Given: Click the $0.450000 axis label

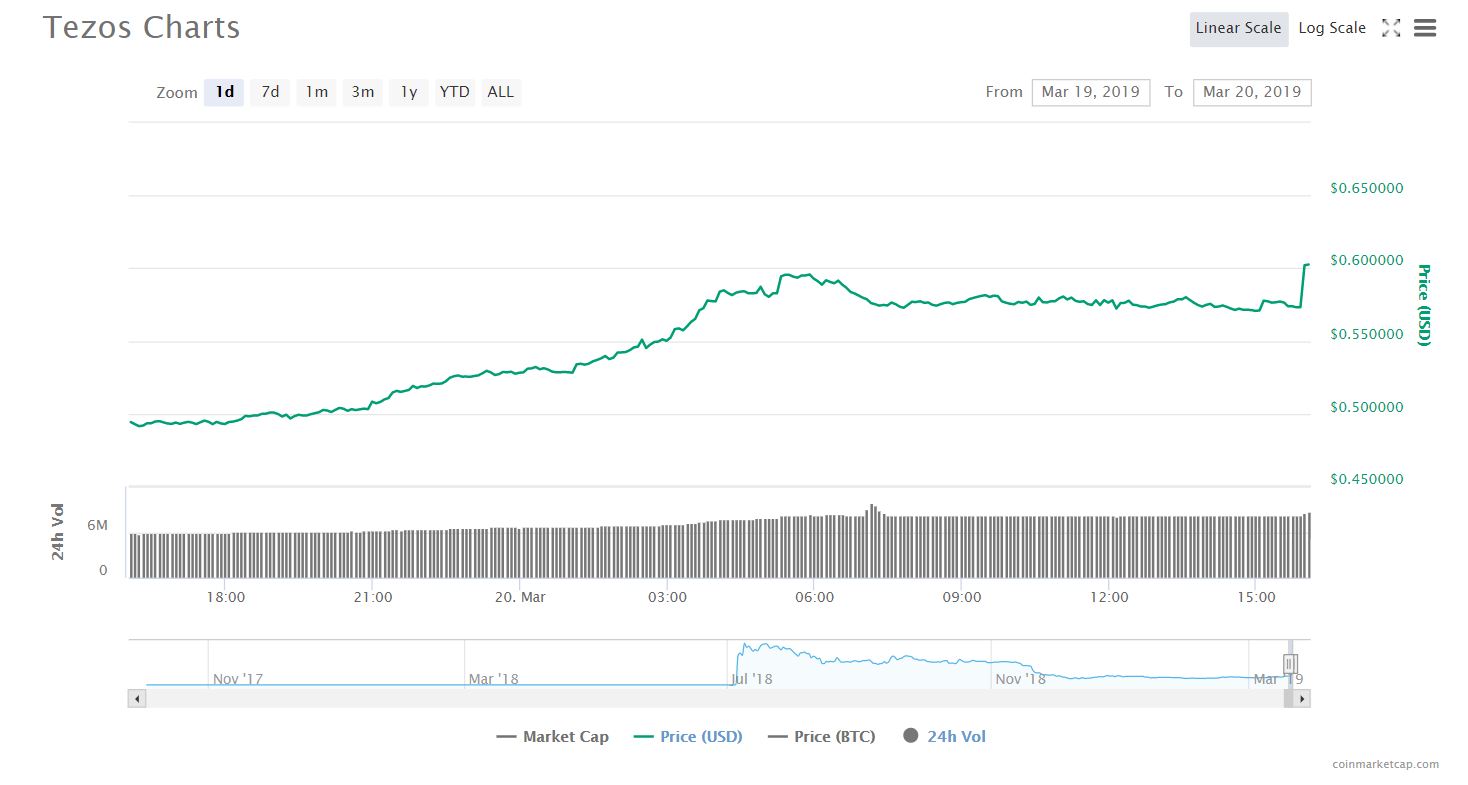Looking at the screenshot, I should tap(1365, 480).
